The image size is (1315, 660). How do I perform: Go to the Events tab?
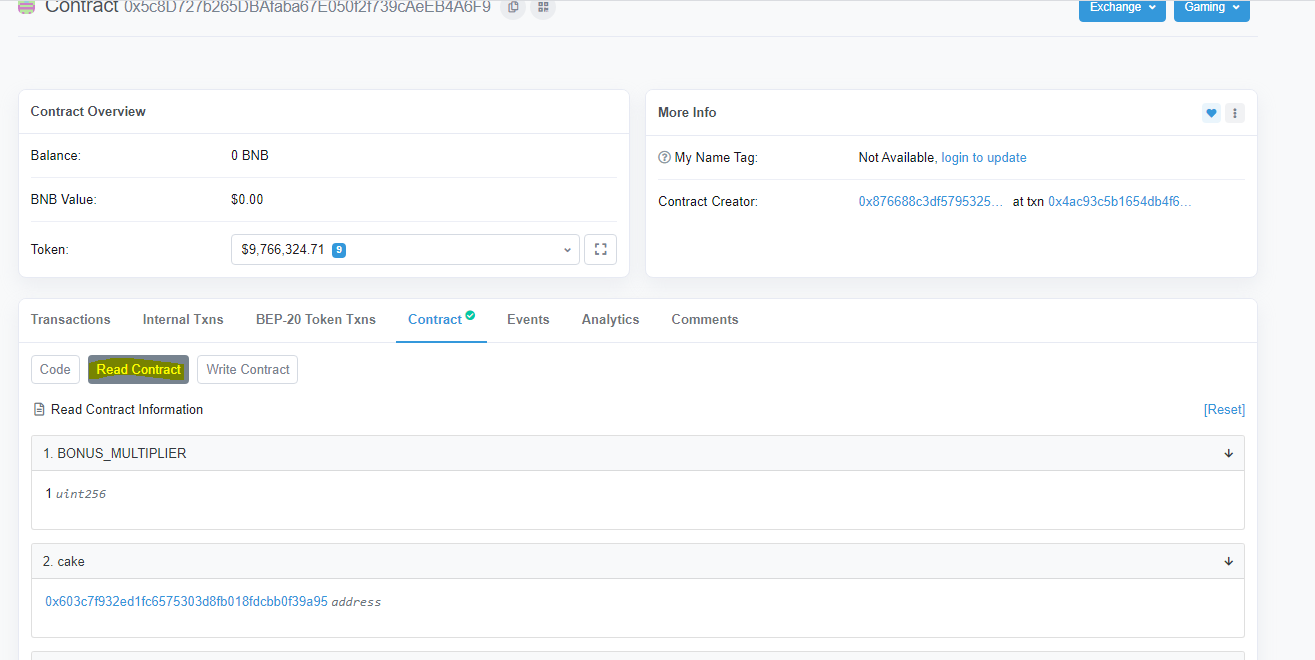(528, 320)
